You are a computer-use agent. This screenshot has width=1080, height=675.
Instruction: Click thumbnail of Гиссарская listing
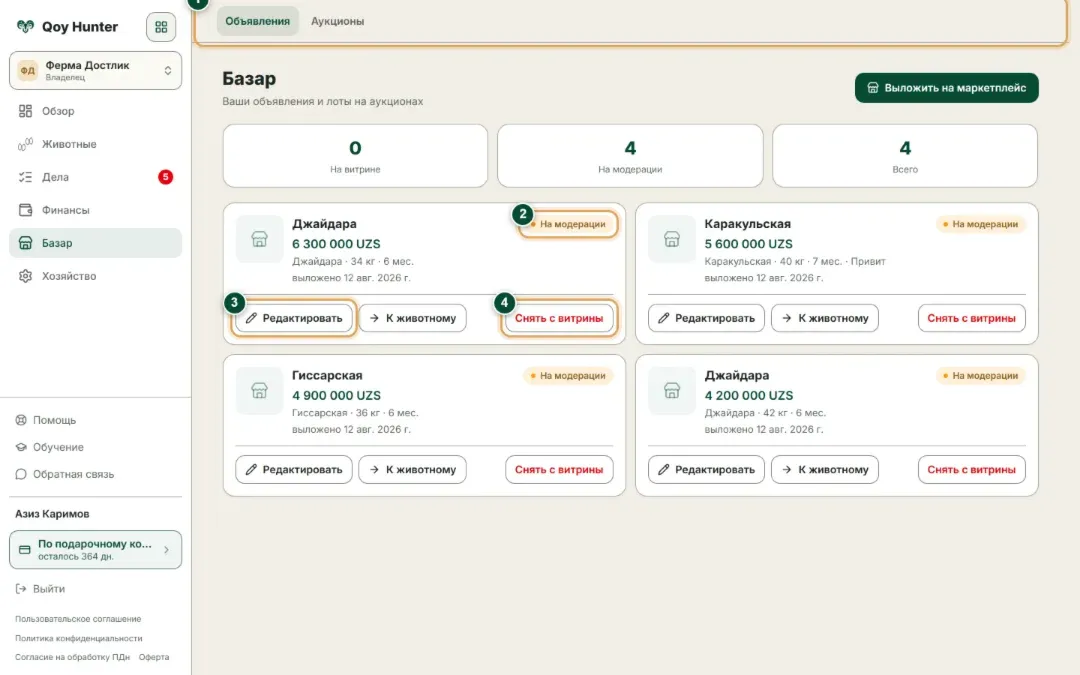coord(260,391)
